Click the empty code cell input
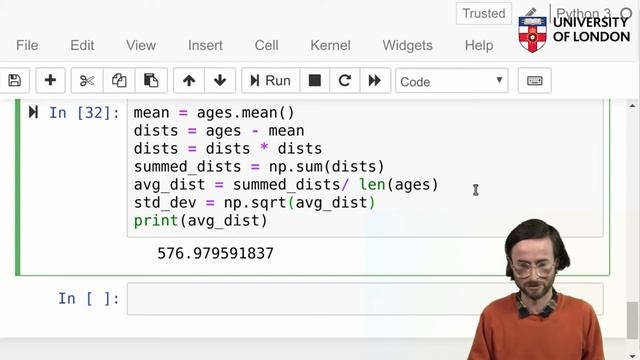 coord(365,299)
